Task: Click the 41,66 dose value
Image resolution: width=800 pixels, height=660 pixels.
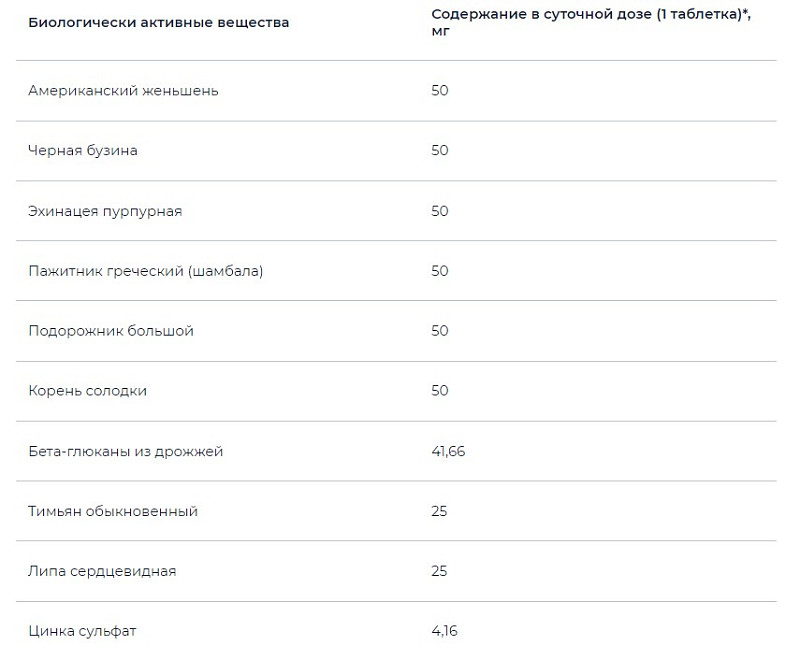Action: (x=448, y=451)
